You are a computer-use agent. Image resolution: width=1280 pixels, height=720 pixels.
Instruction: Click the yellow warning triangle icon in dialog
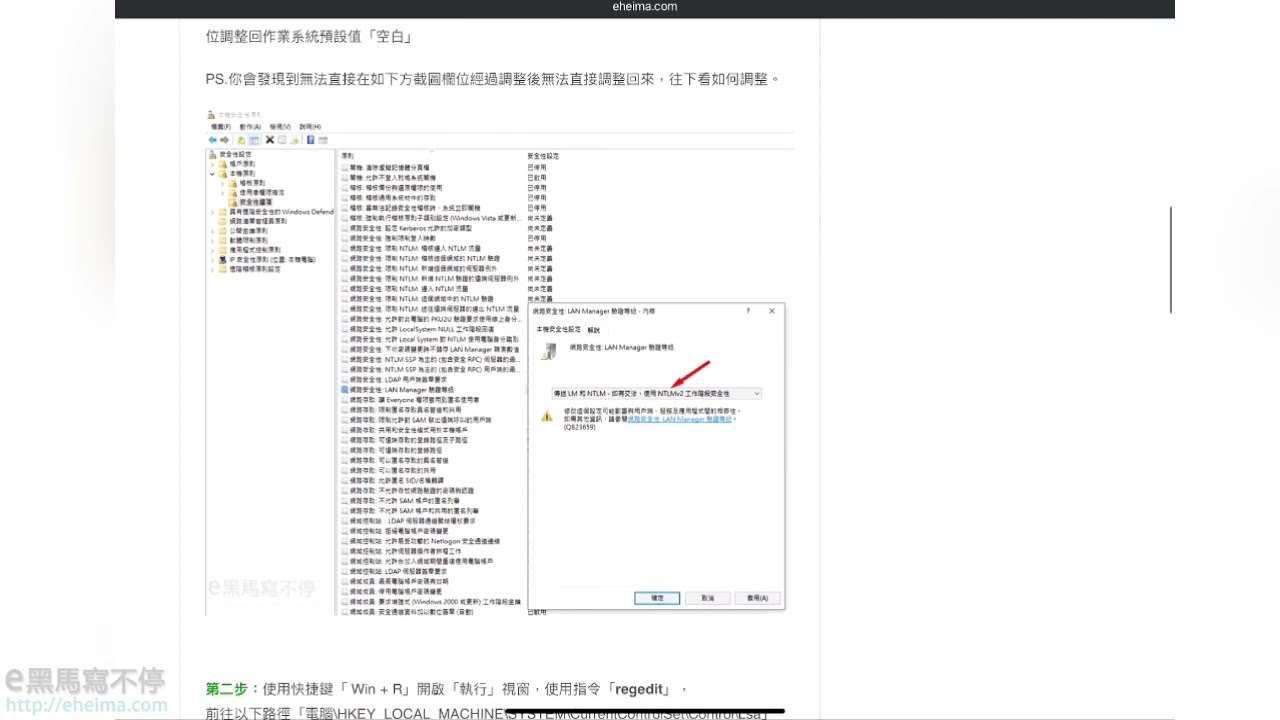[547, 416]
